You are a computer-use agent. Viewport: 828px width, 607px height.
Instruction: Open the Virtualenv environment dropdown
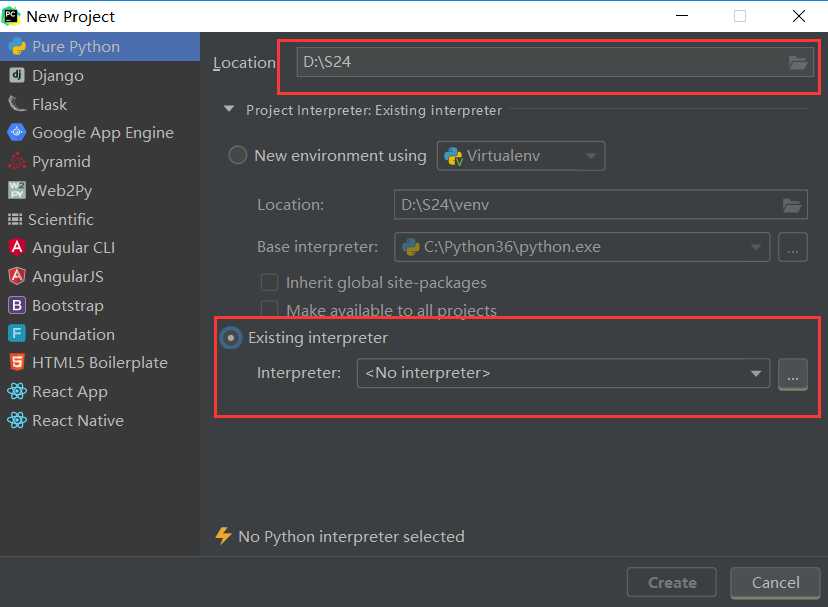[521, 156]
